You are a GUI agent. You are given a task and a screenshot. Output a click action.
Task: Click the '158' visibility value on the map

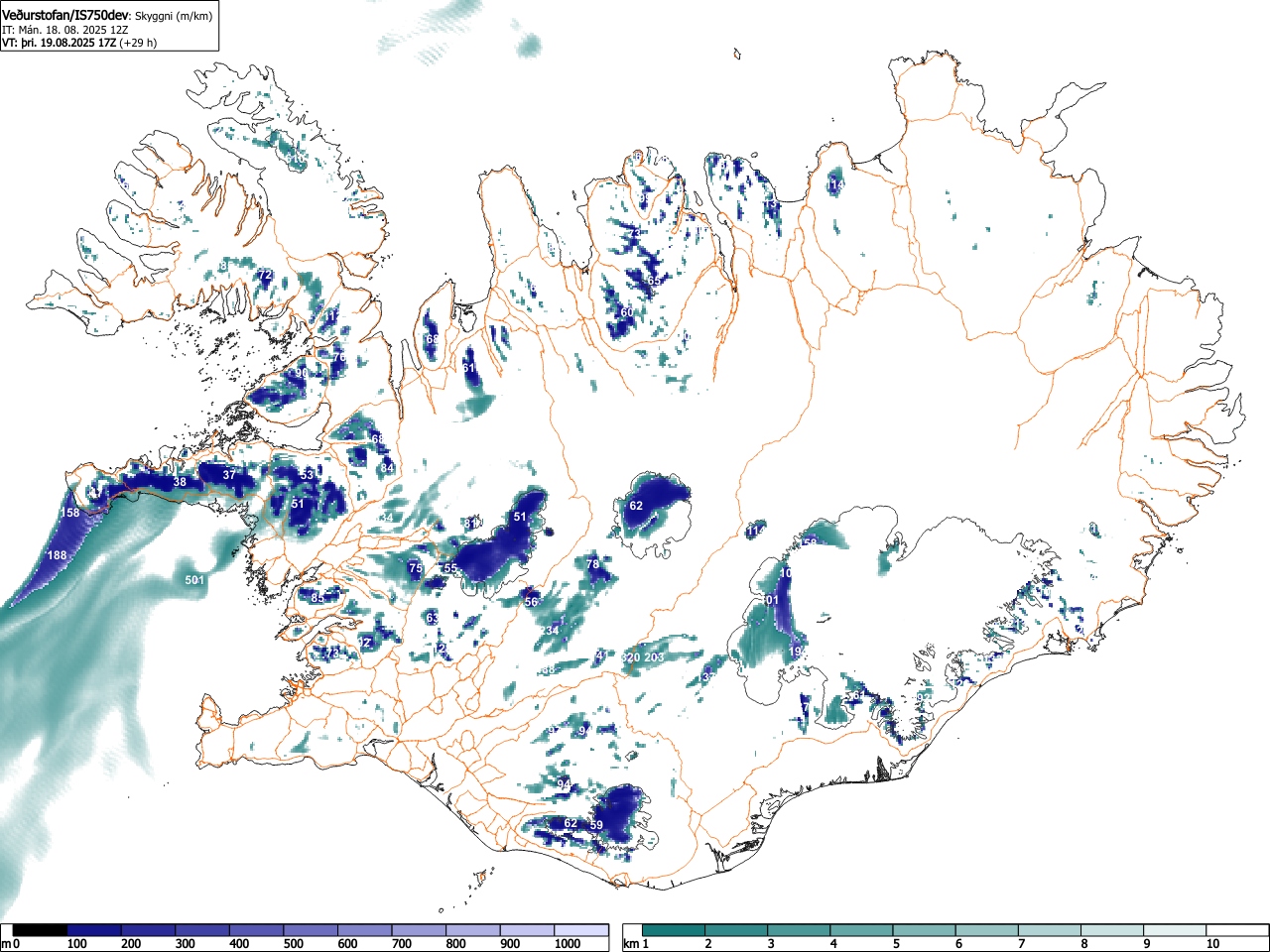tap(69, 513)
